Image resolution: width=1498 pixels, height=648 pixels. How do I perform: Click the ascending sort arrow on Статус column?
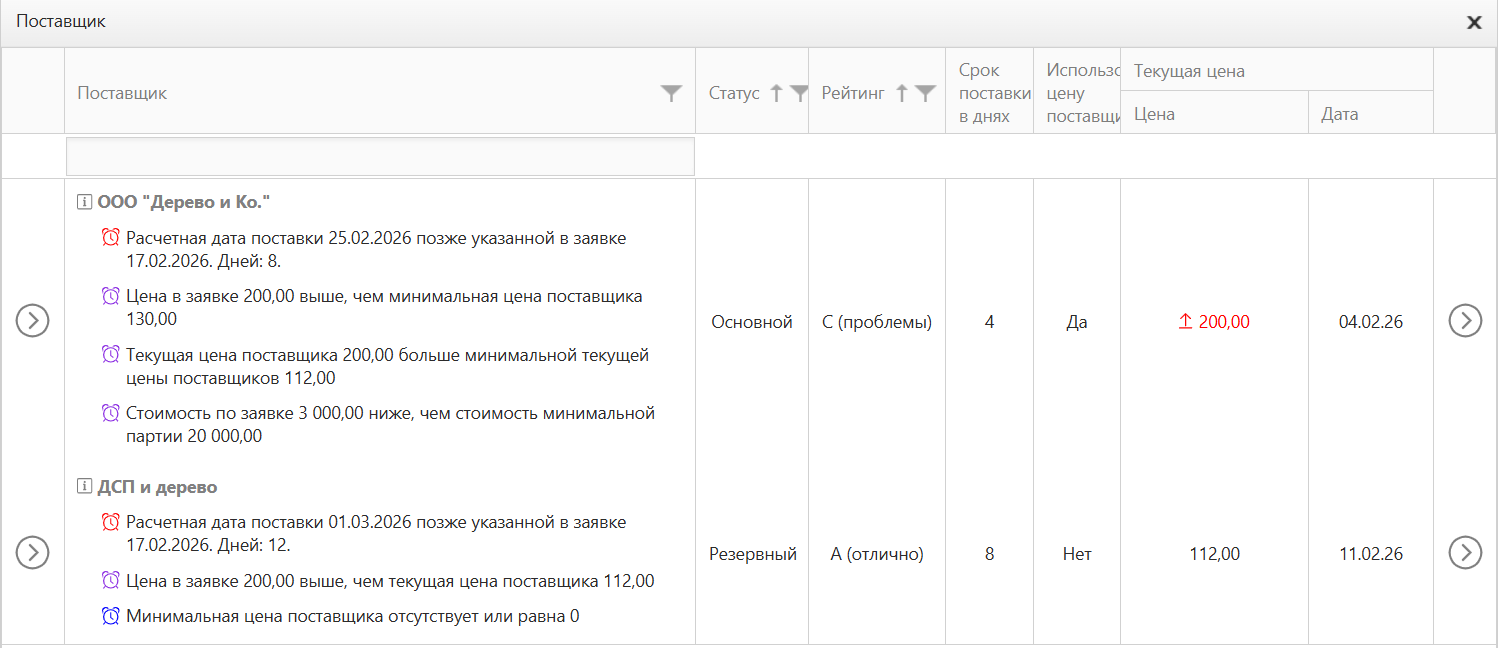[x=775, y=92]
